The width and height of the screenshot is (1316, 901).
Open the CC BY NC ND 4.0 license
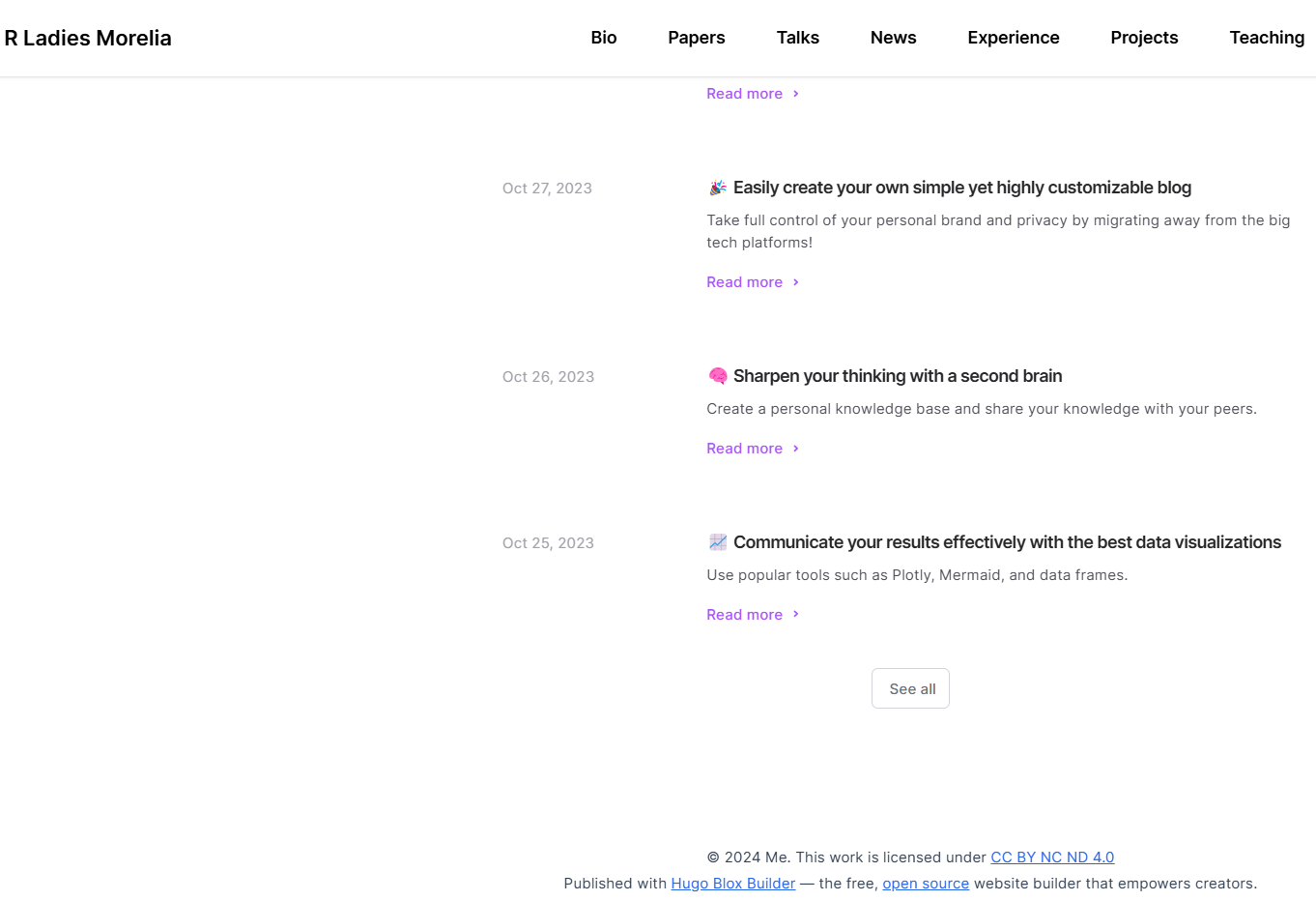tap(1052, 857)
